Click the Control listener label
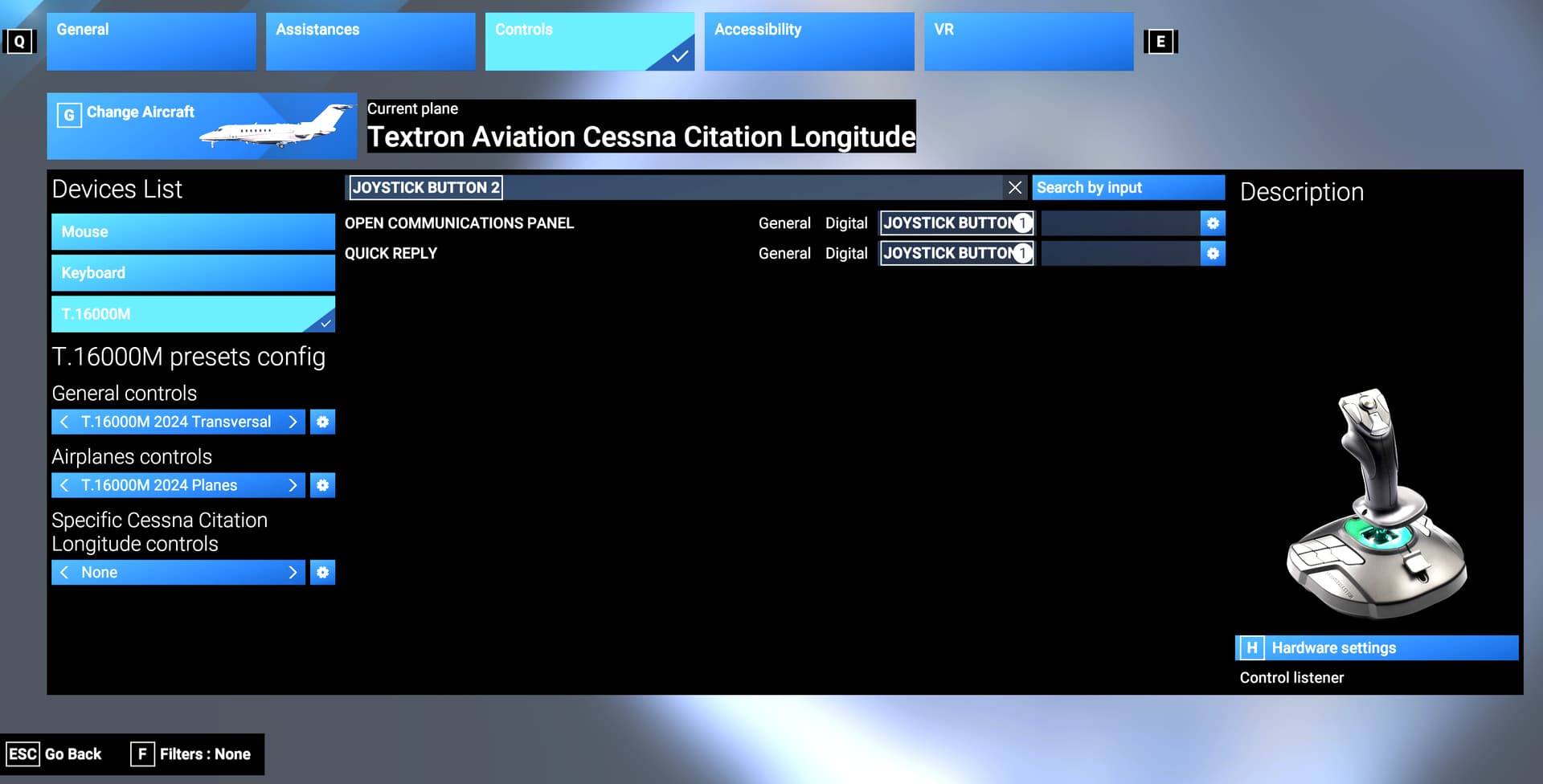Viewport: 1543px width, 784px height. click(x=1291, y=678)
